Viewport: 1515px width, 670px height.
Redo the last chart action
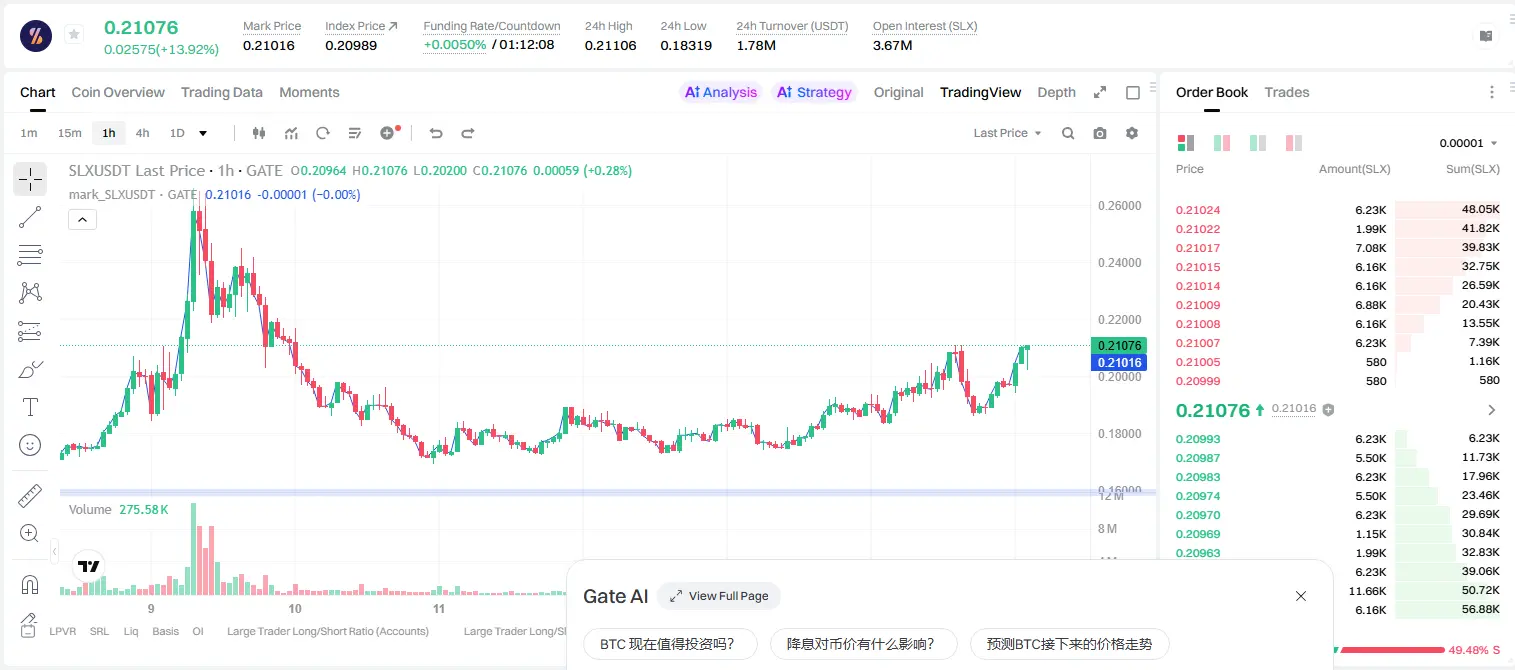(x=468, y=133)
